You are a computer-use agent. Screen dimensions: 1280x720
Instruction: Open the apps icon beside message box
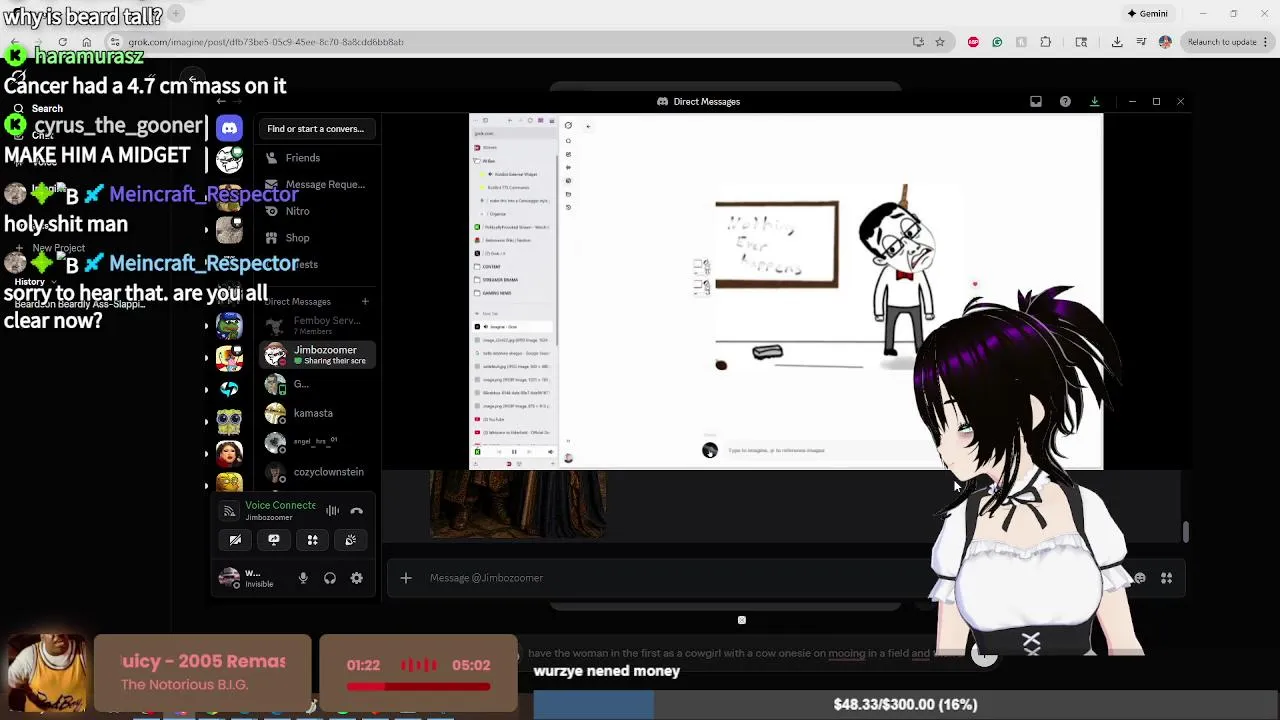click(1166, 578)
